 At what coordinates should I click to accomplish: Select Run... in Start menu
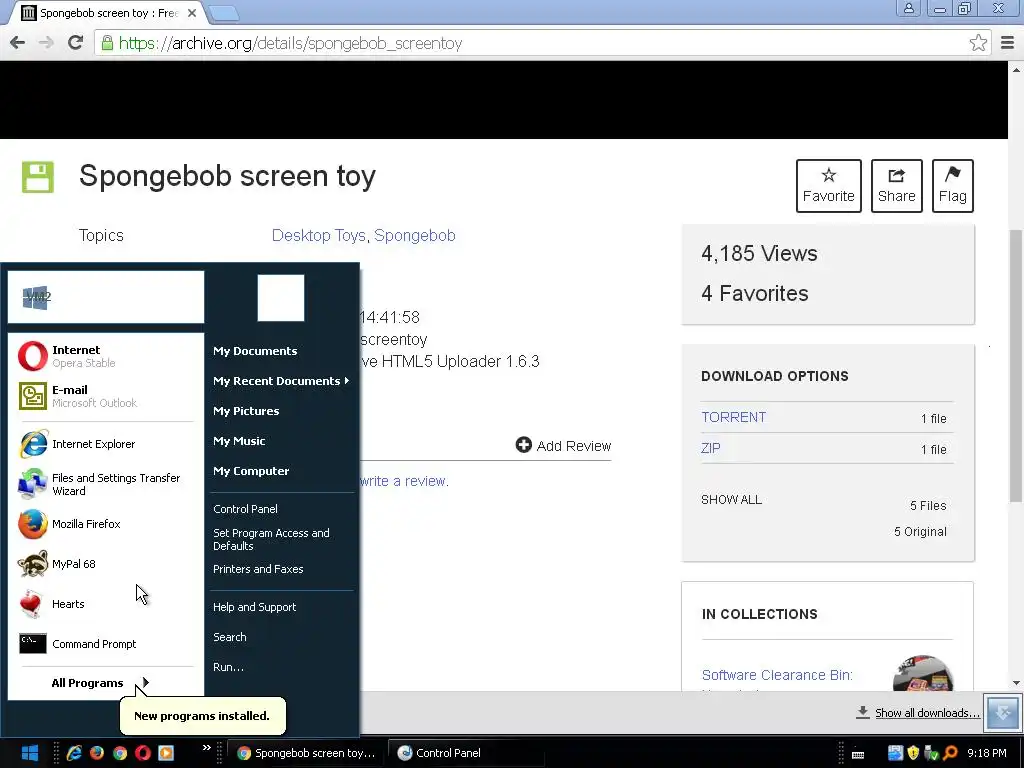click(228, 667)
